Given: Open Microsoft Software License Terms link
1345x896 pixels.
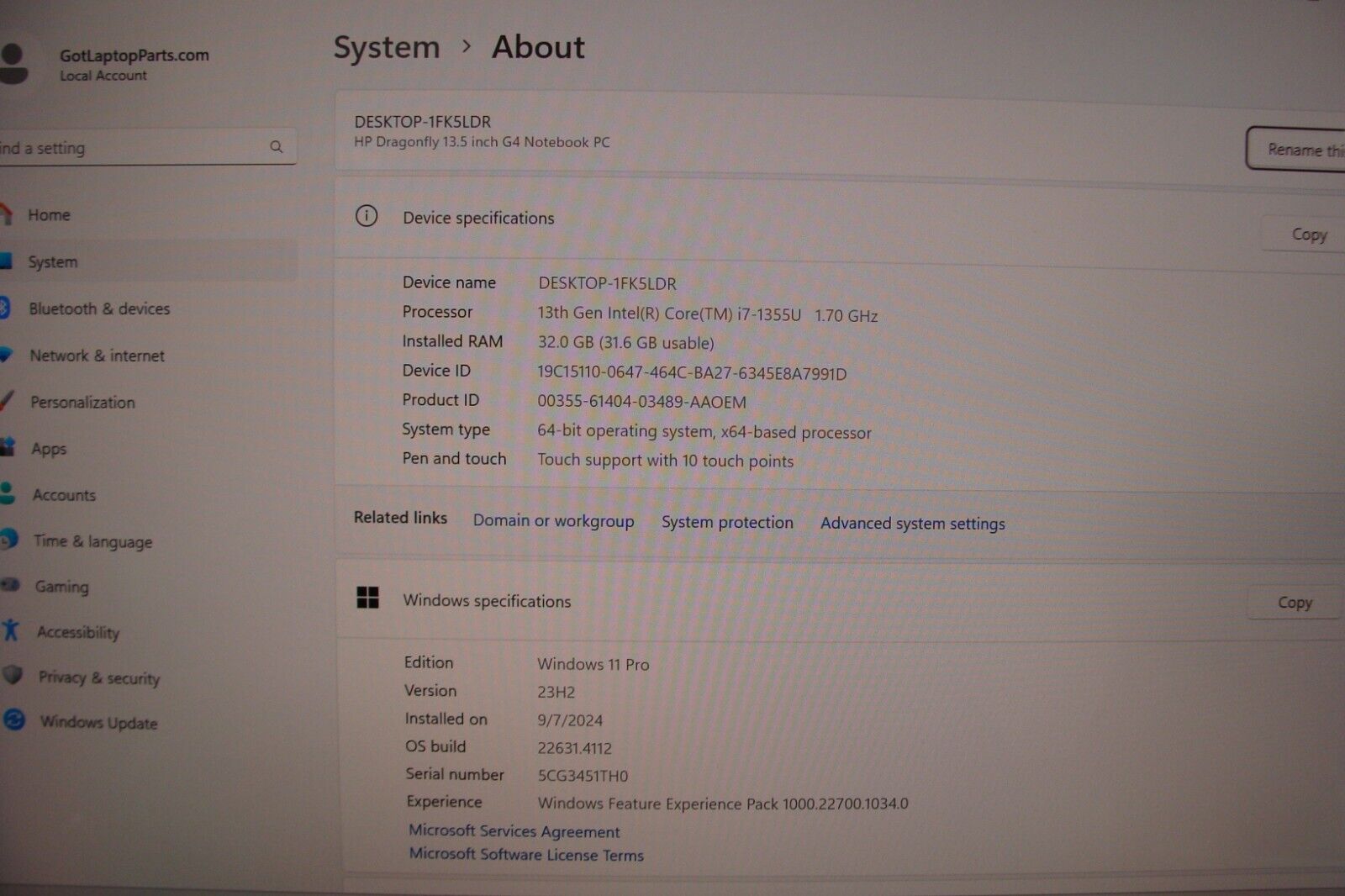Looking at the screenshot, I should tap(526, 854).
